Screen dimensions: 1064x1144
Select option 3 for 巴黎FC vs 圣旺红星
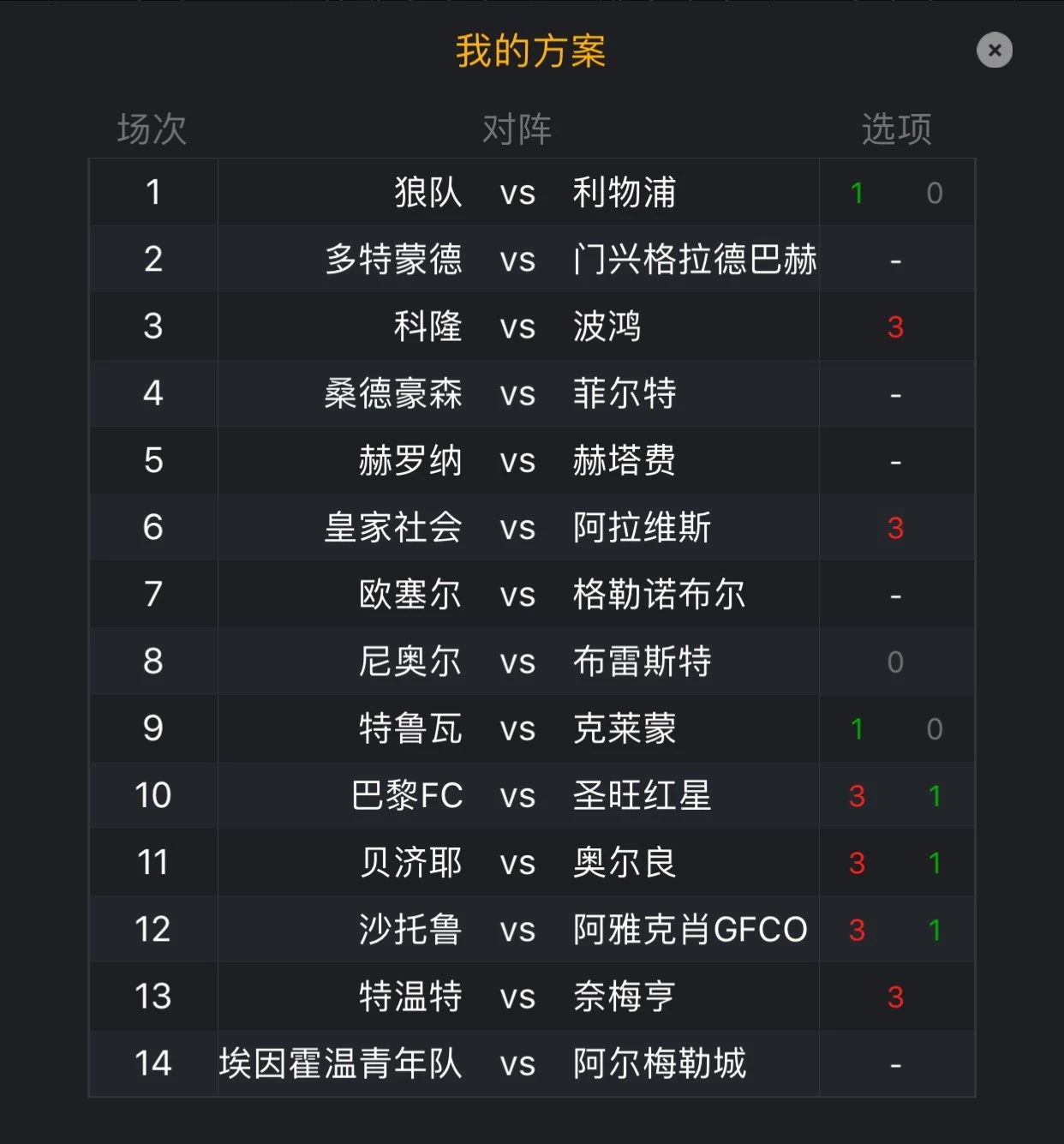pyautogui.click(x=857, y=796)
